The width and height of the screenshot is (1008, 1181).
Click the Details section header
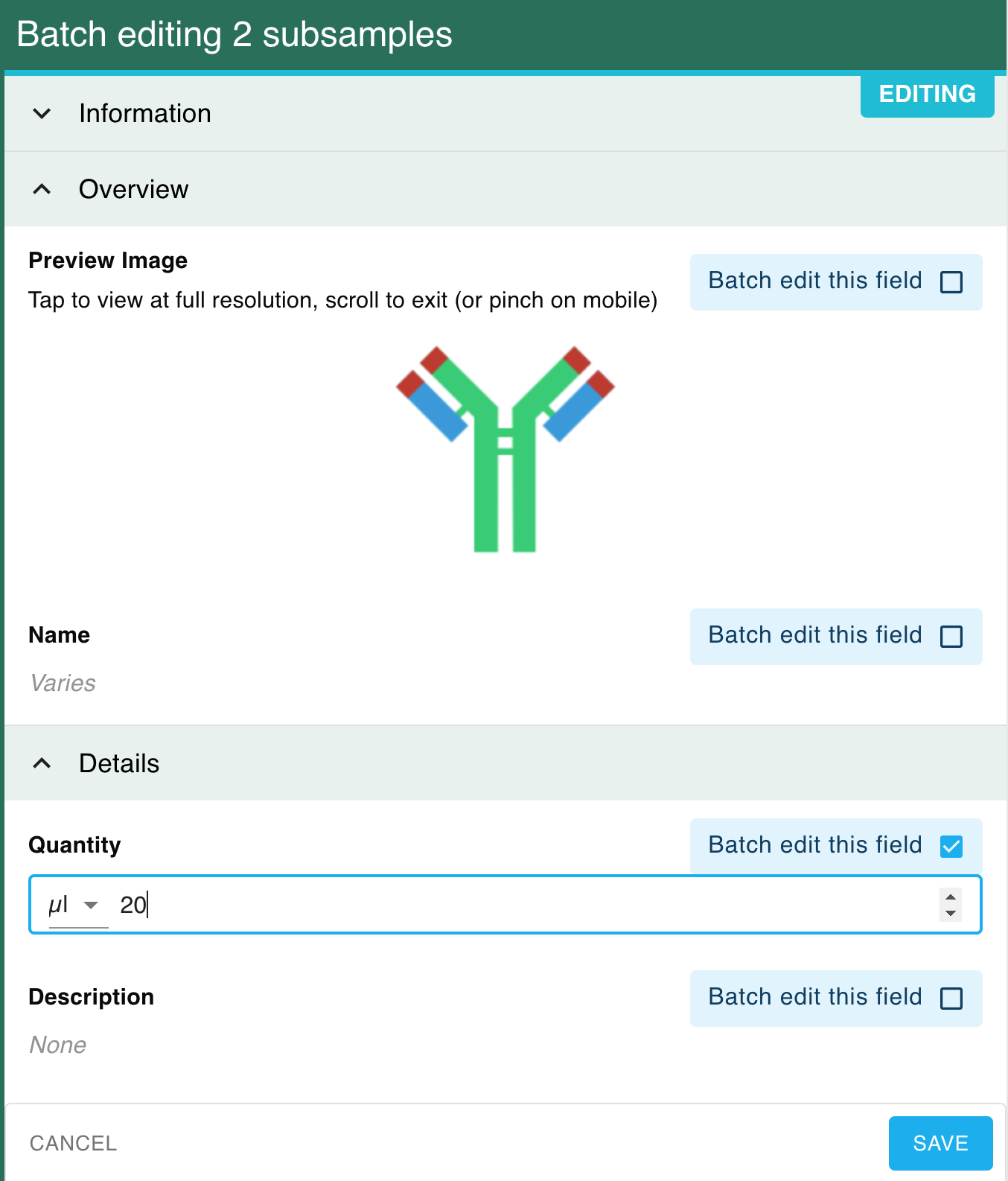[x=505, y=763]
